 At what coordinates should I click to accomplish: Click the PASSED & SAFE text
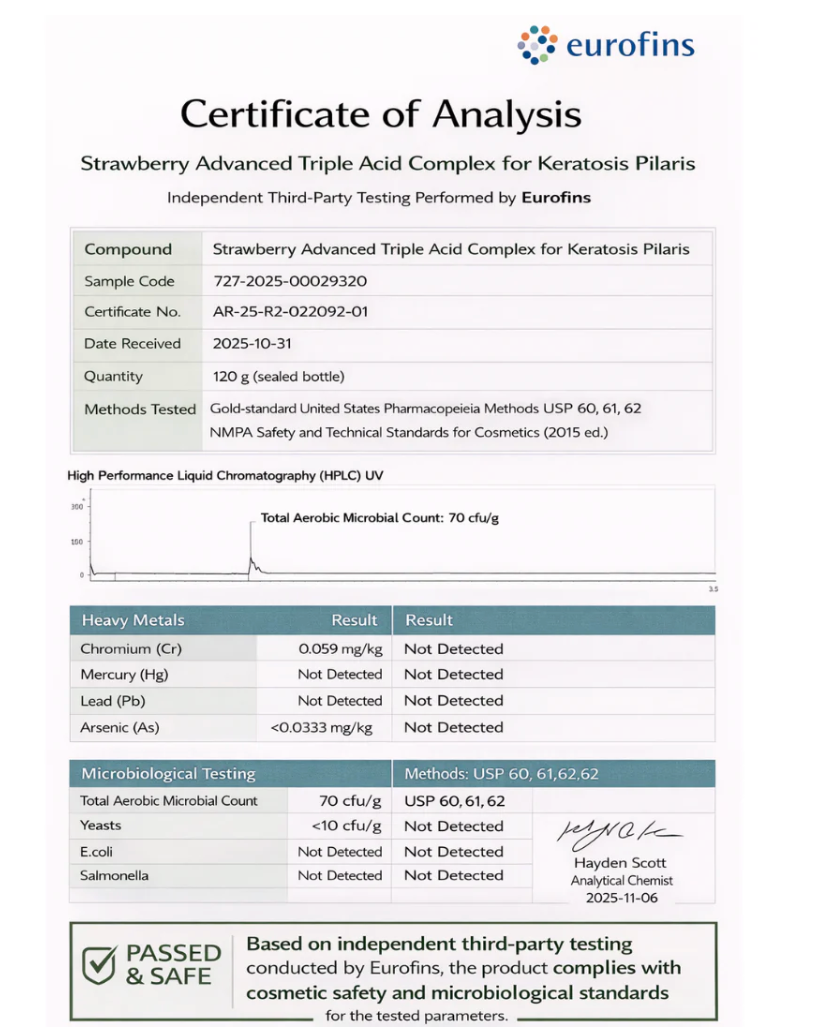click(x=173, y=964)
